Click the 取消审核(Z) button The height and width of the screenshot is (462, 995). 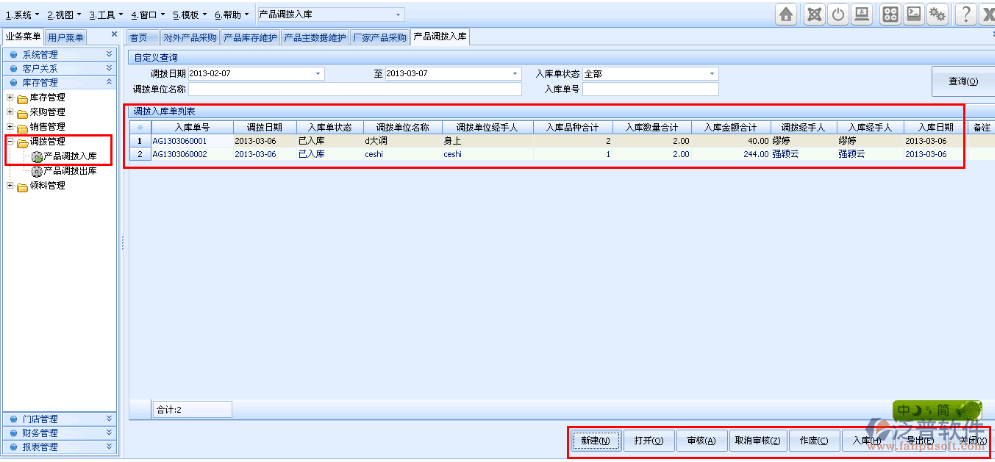click(x=757, y=440)
